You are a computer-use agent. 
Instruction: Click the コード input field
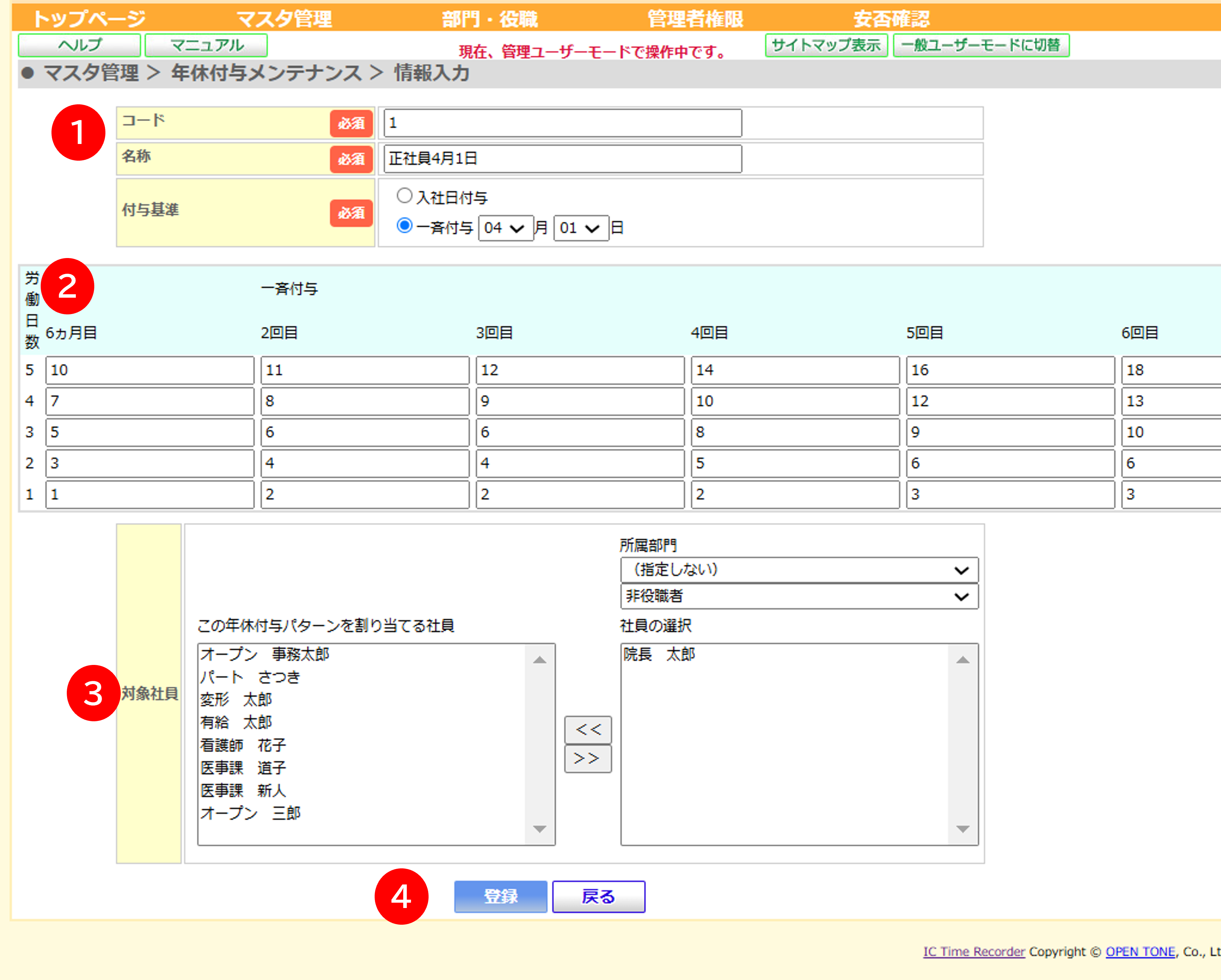point(563,123)
